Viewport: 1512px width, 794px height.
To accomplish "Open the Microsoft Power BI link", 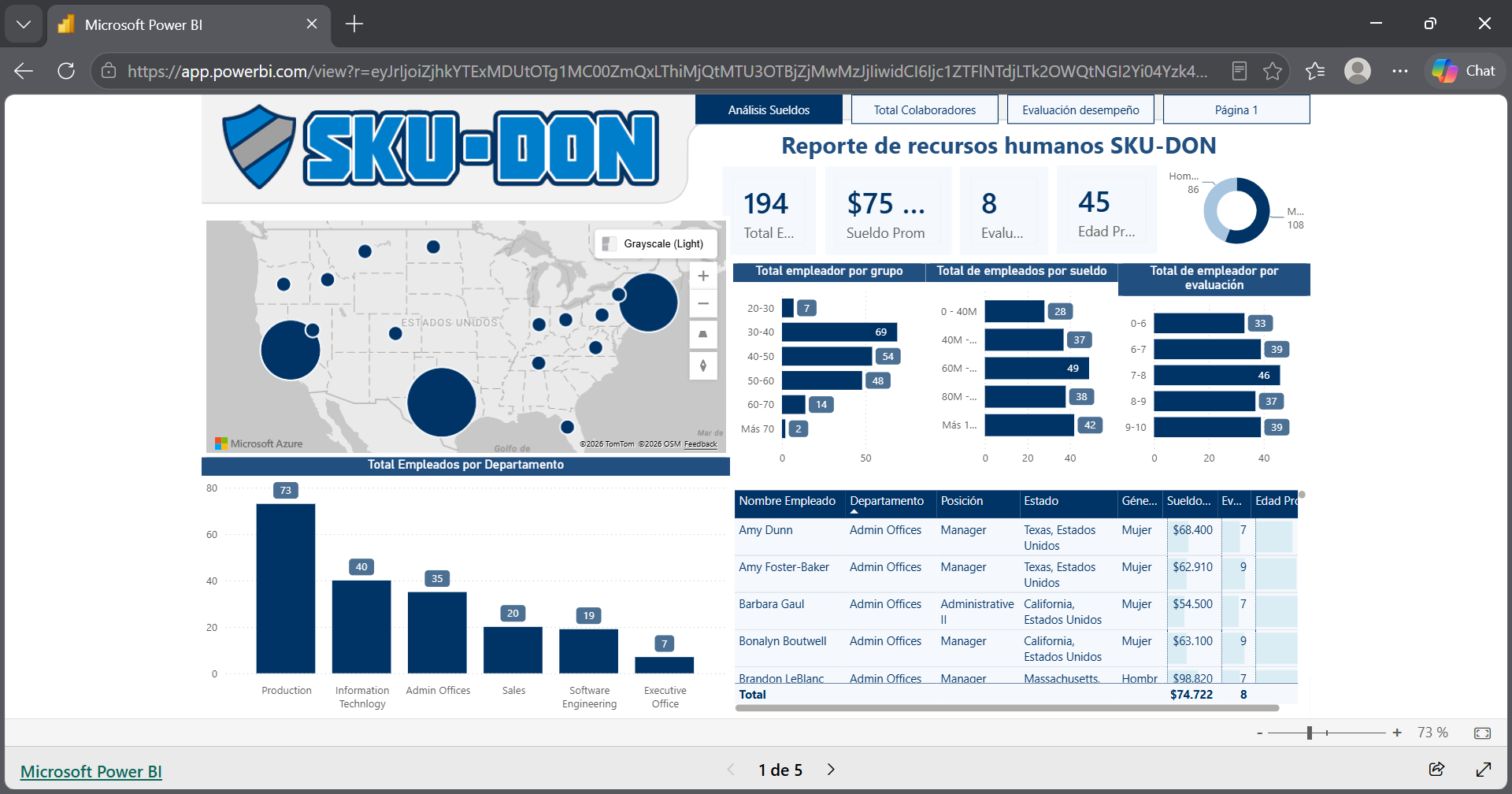I will click(x=91, y=771).
